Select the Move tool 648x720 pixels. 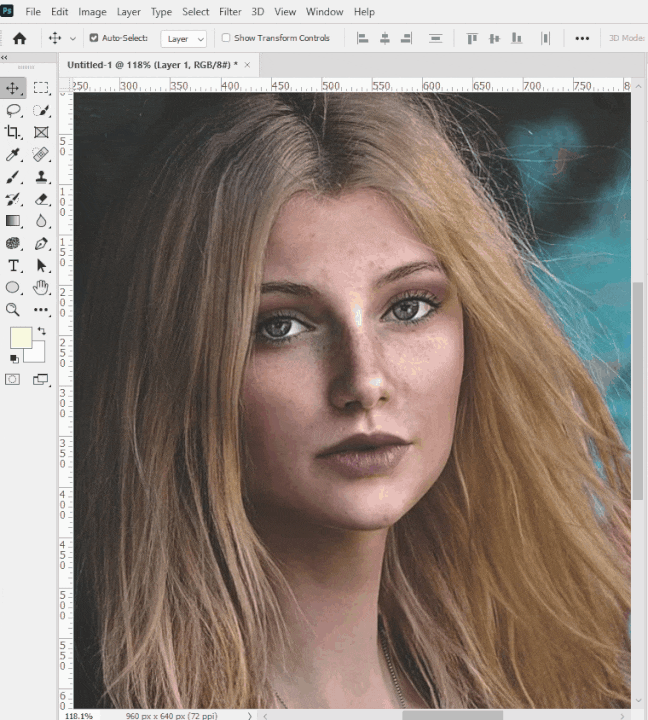[13, 88]
